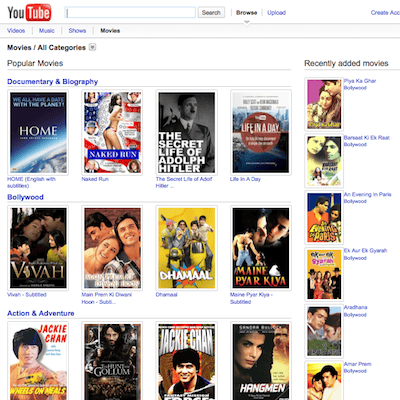The height and width of the screenshot is (400, 400).
Task: Click the 'Dhamaal' title link
Action: coord(166,295)
